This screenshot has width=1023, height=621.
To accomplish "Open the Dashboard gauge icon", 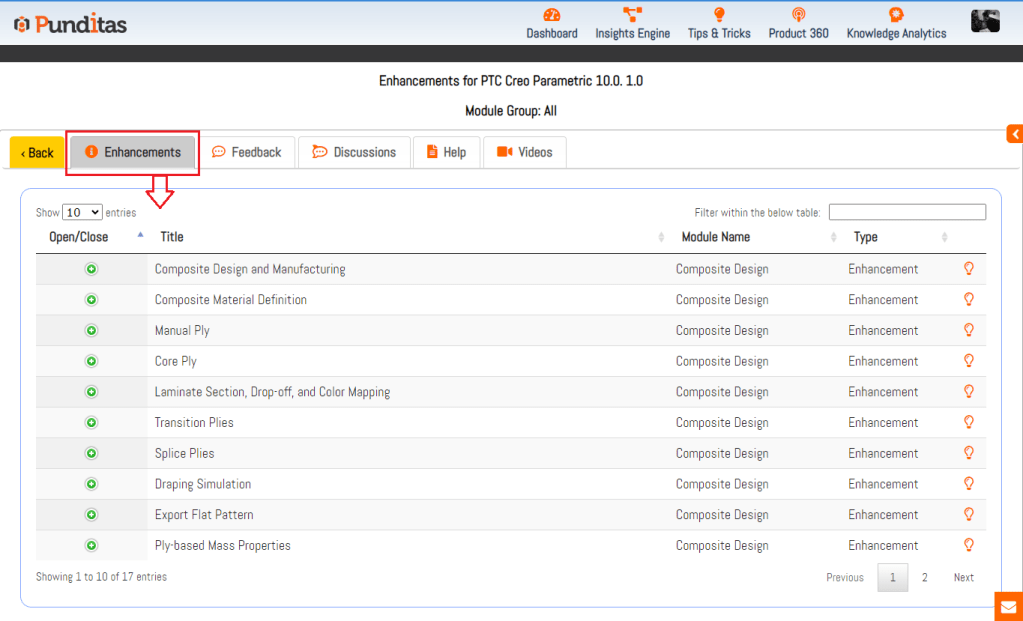I will 552,15.
